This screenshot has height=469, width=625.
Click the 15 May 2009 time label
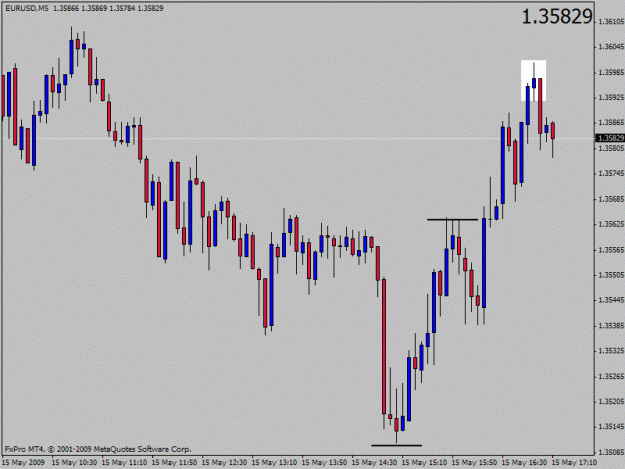click(x=24, y=463)
